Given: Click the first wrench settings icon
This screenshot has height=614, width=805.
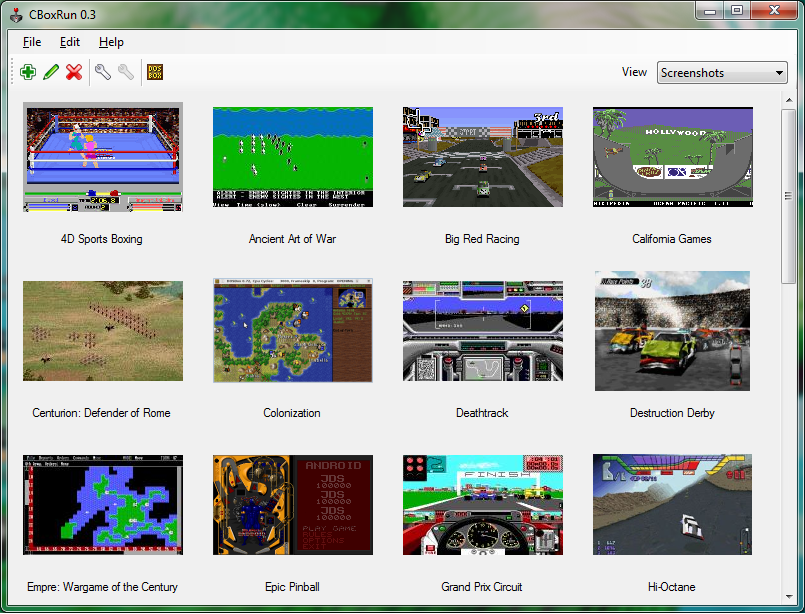Looking at the screenshot, I should 102,72.
